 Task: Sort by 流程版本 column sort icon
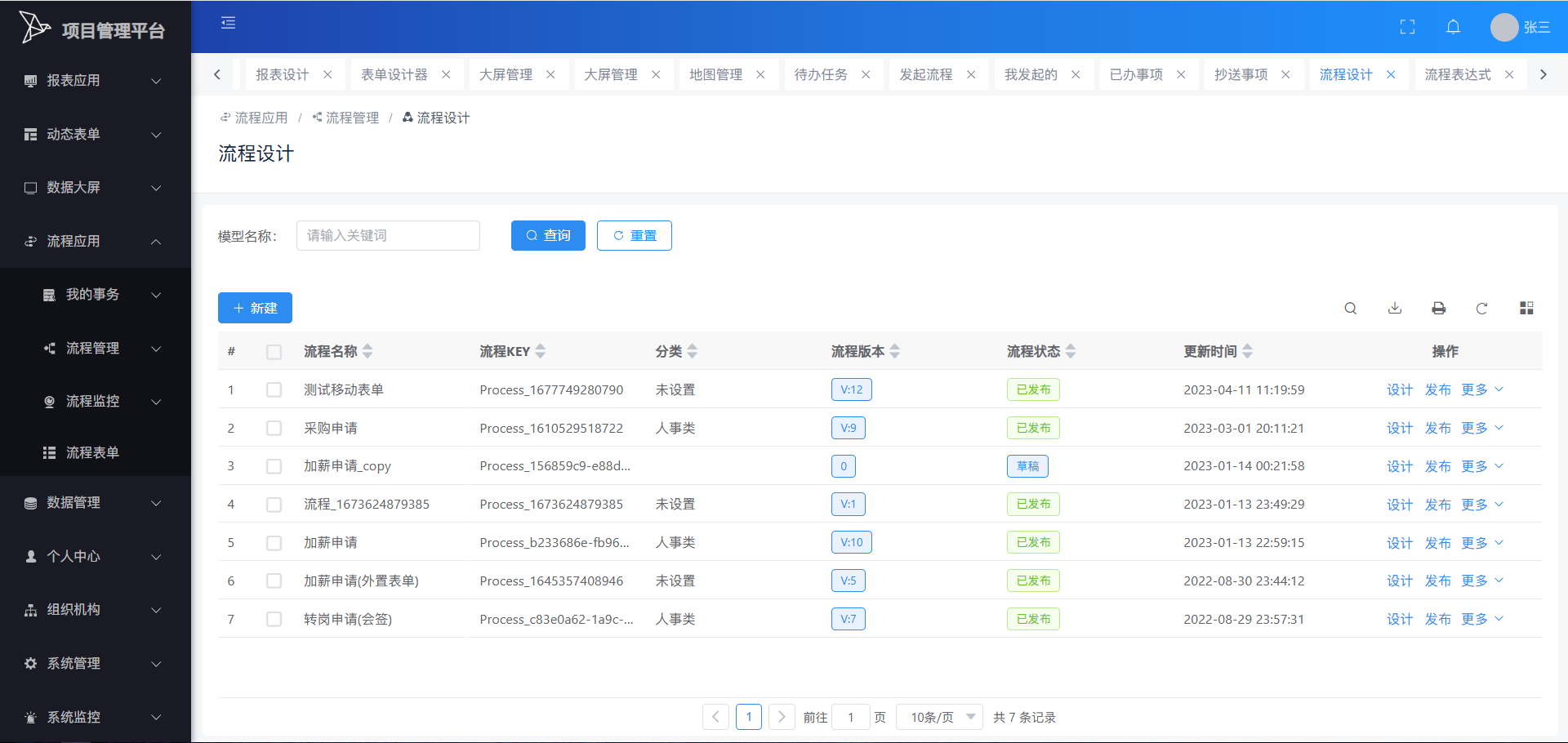(895, 351)
